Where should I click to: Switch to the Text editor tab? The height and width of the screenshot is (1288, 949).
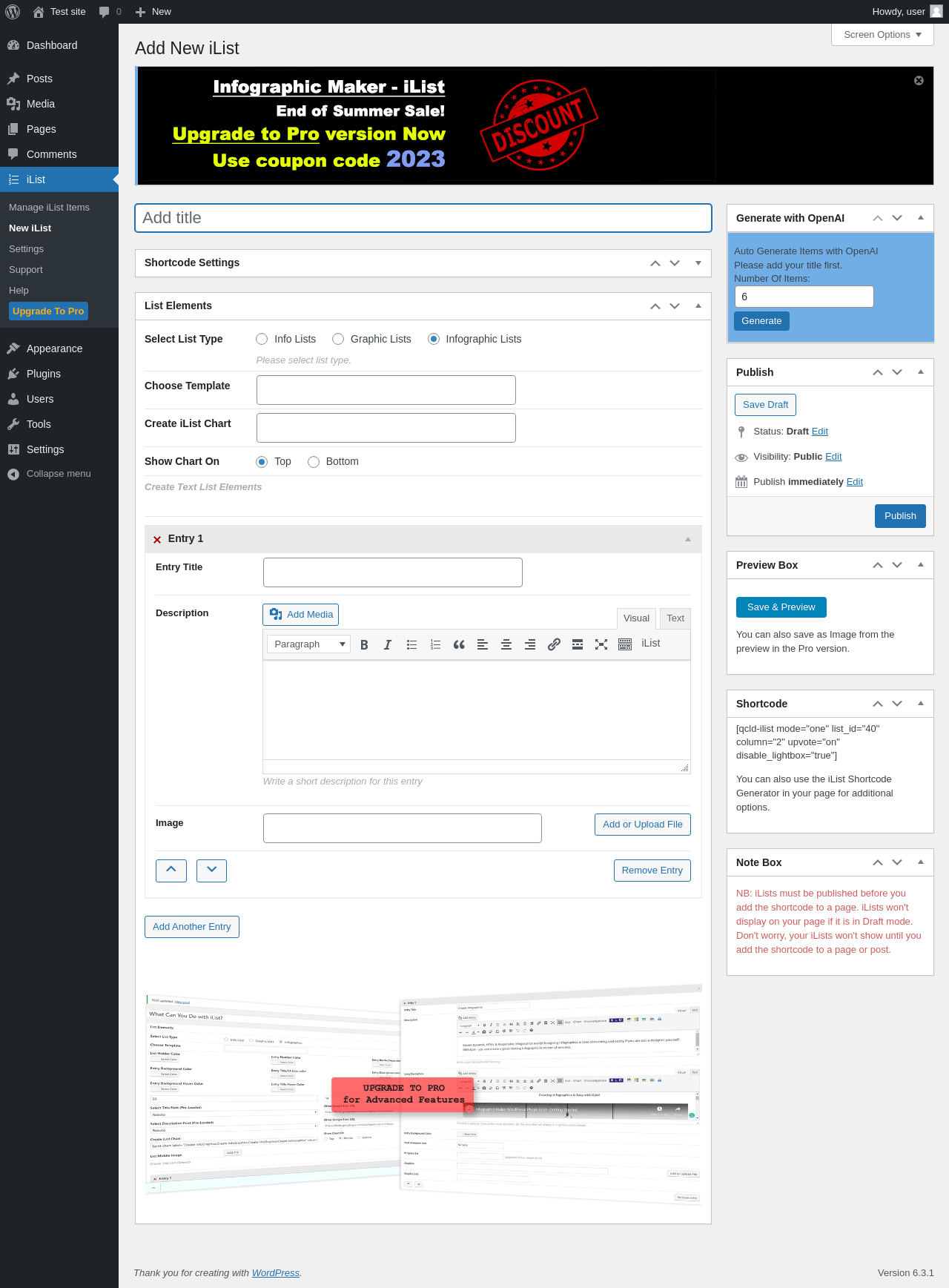click(x=675, y=618)
